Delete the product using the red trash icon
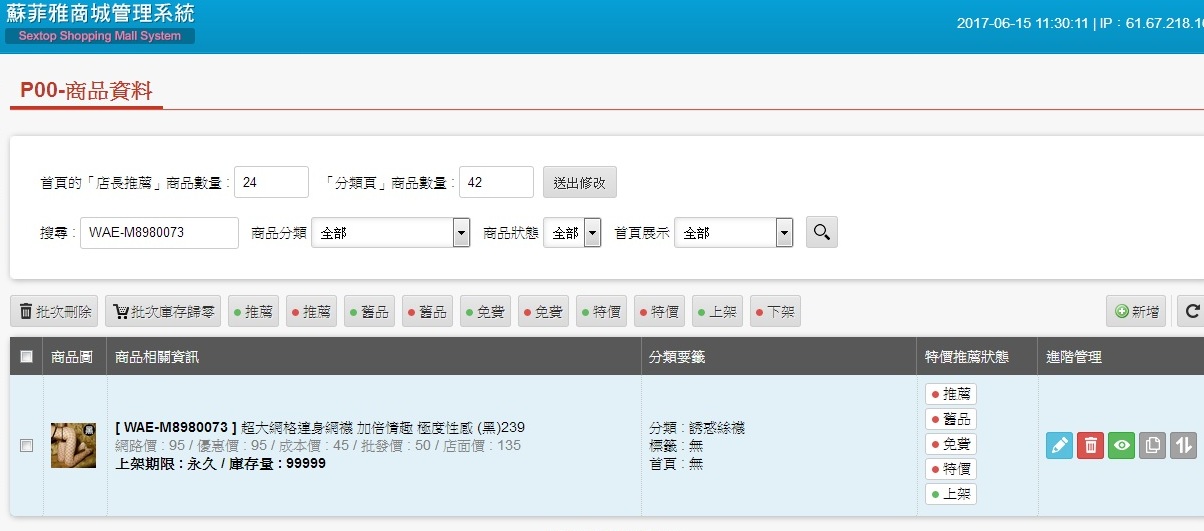Image resolution: width=1204 pixels, height=531 pixels. 1090,446
